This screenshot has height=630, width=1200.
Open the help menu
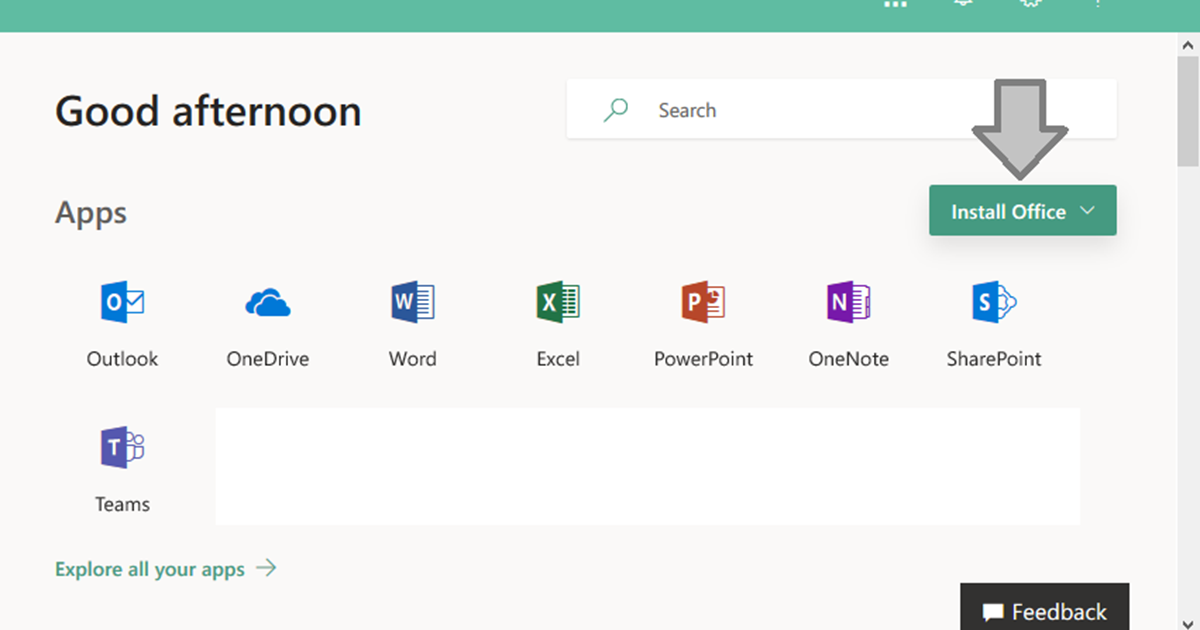pyautogui.click(x=1097, y=4)
